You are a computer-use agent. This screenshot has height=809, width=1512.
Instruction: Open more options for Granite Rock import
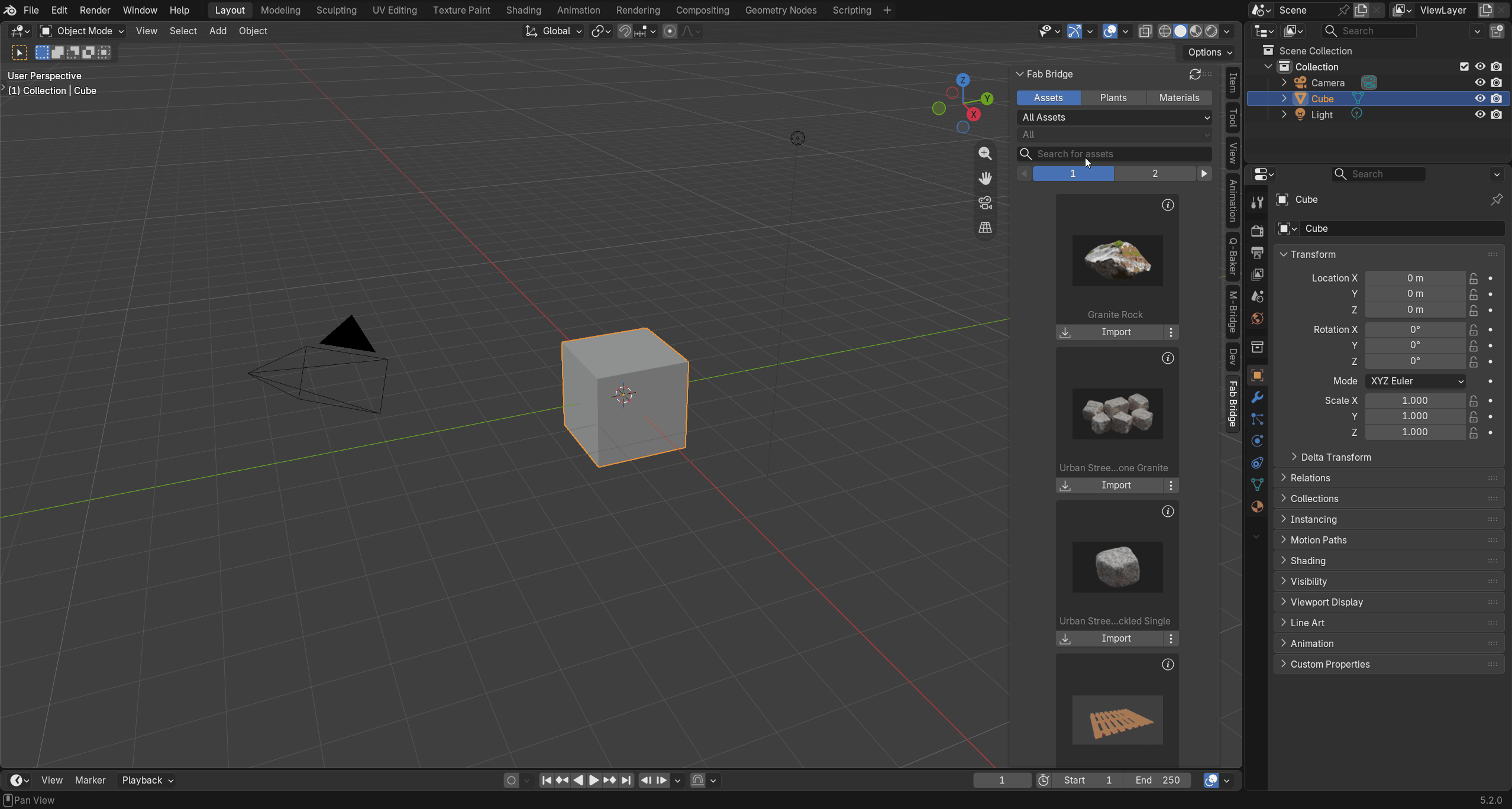point(1171,332)
